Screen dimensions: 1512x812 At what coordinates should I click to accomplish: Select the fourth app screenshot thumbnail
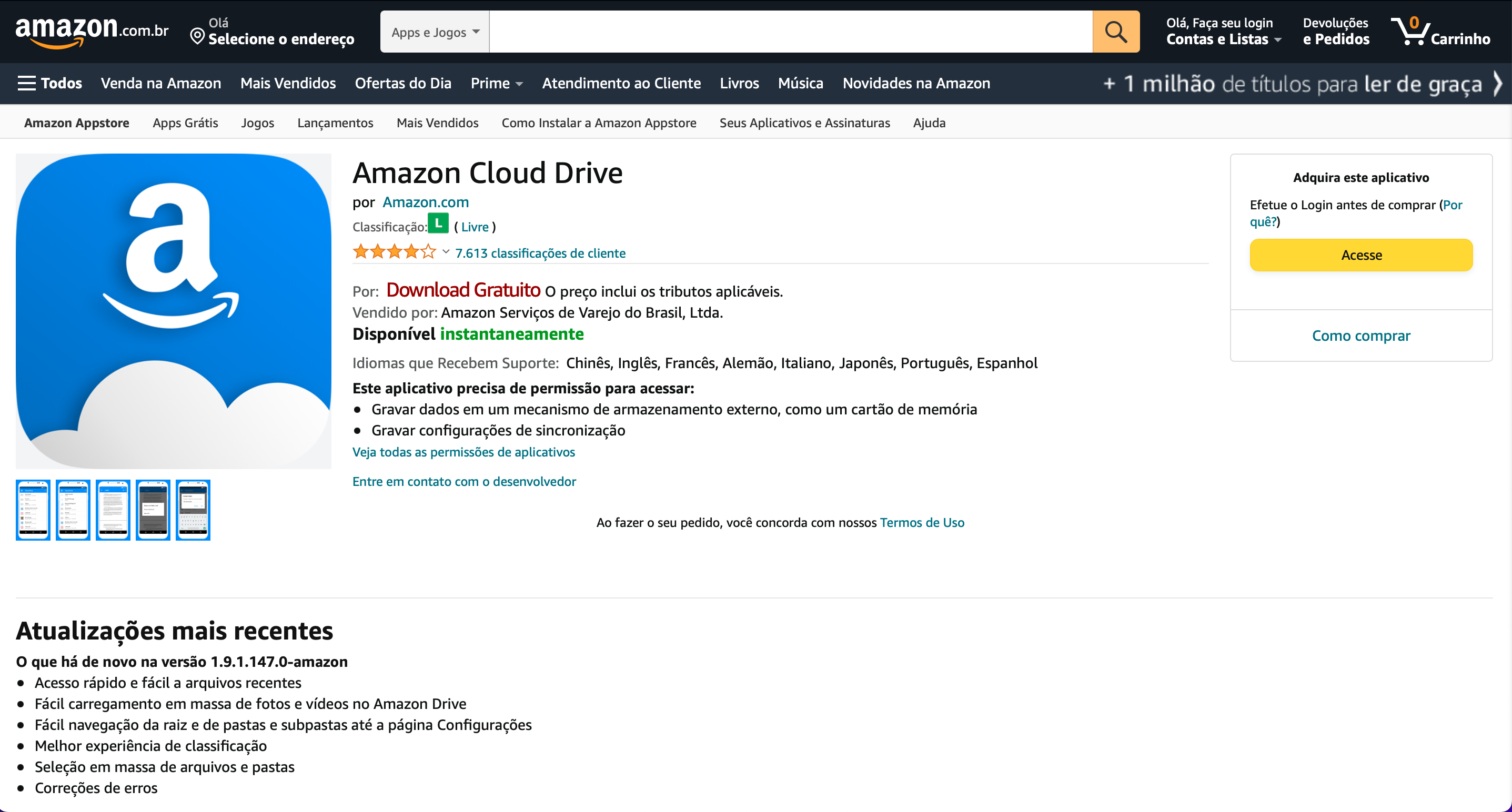pos(153,510)
